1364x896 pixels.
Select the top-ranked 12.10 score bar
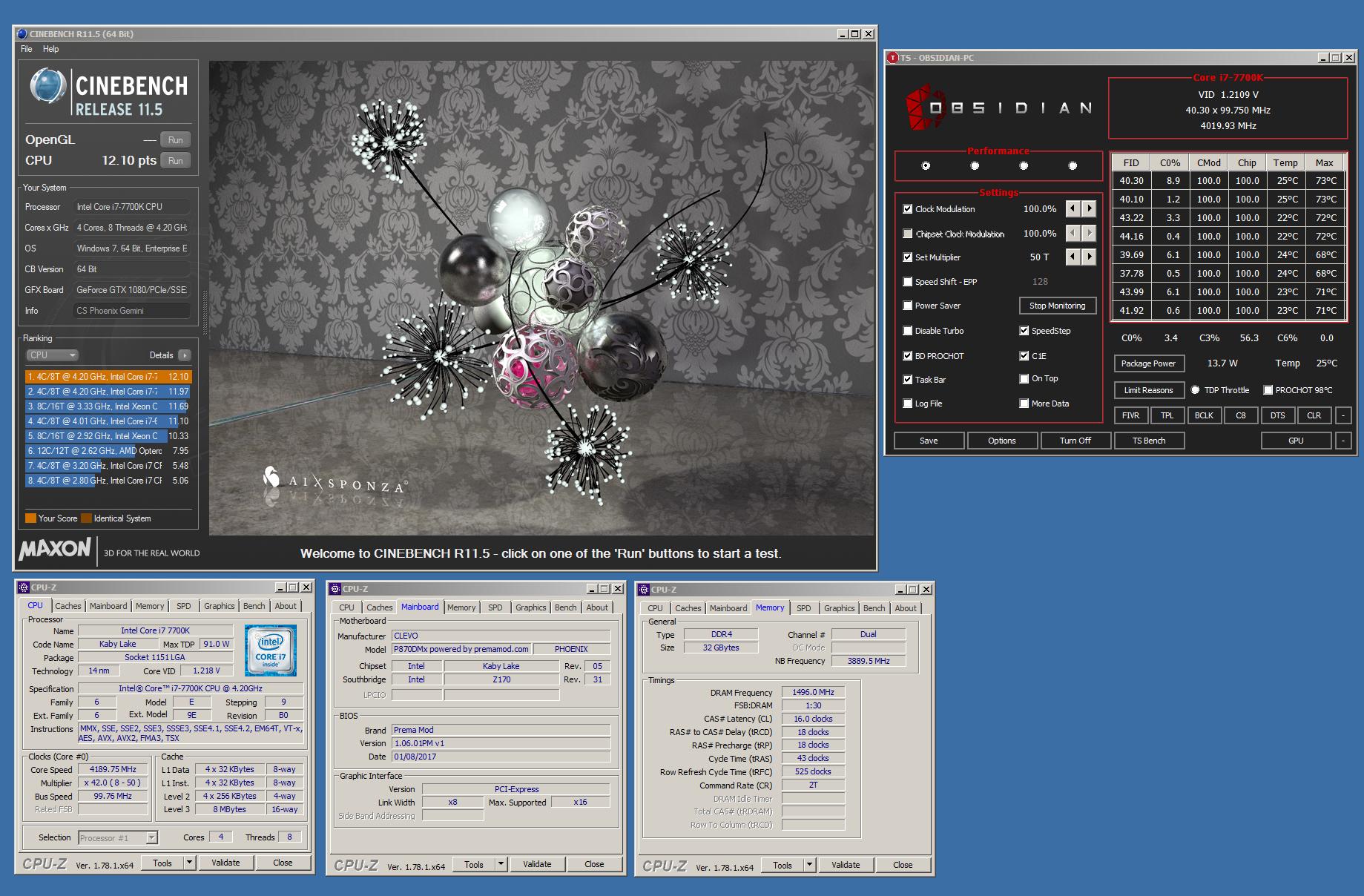pos(108,377)
